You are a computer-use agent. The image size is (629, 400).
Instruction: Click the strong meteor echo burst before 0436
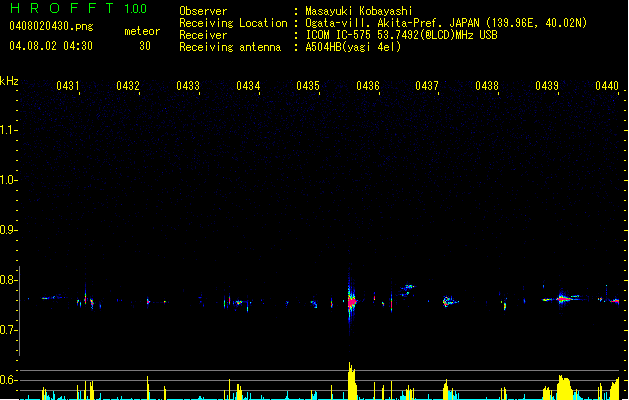[x=351, y=301]
